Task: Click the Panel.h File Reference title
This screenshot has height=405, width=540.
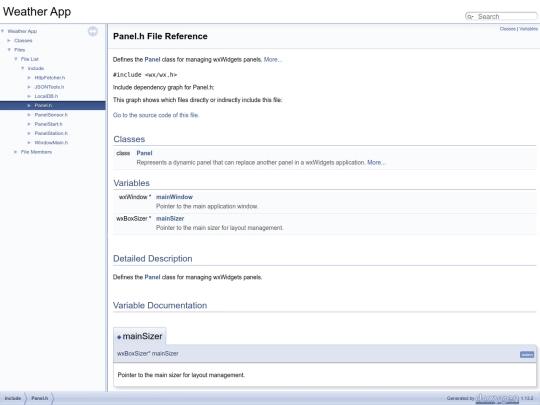Action: [160, 36]
